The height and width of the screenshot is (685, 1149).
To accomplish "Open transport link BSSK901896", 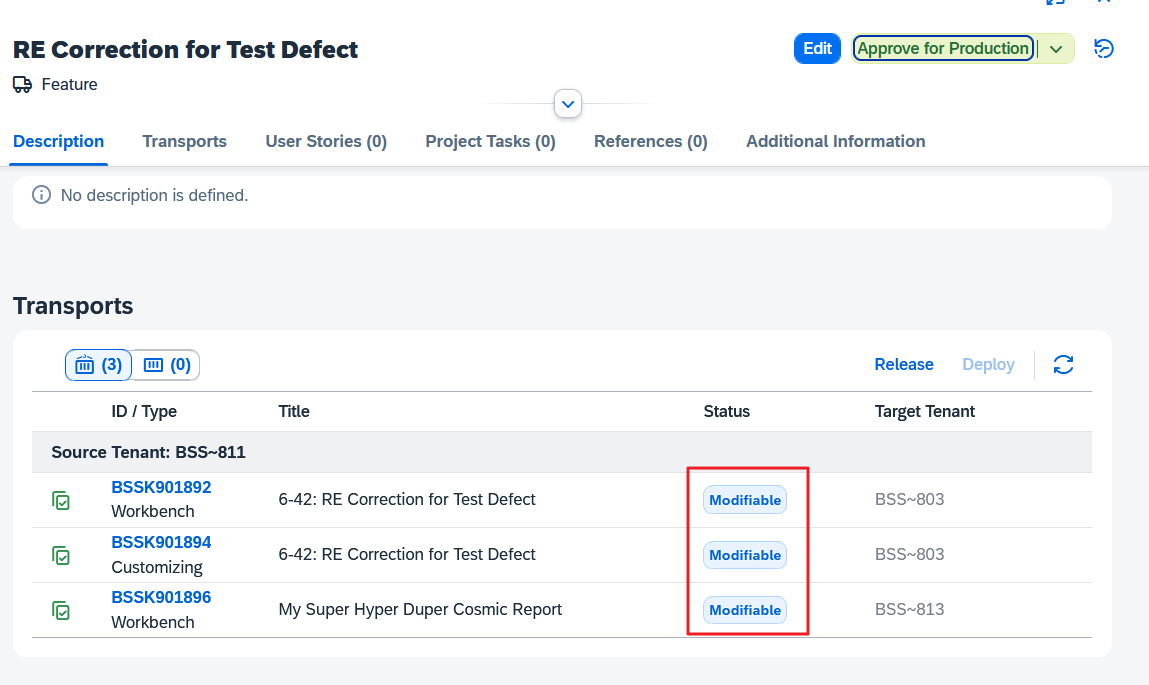I will click(161, 597).
